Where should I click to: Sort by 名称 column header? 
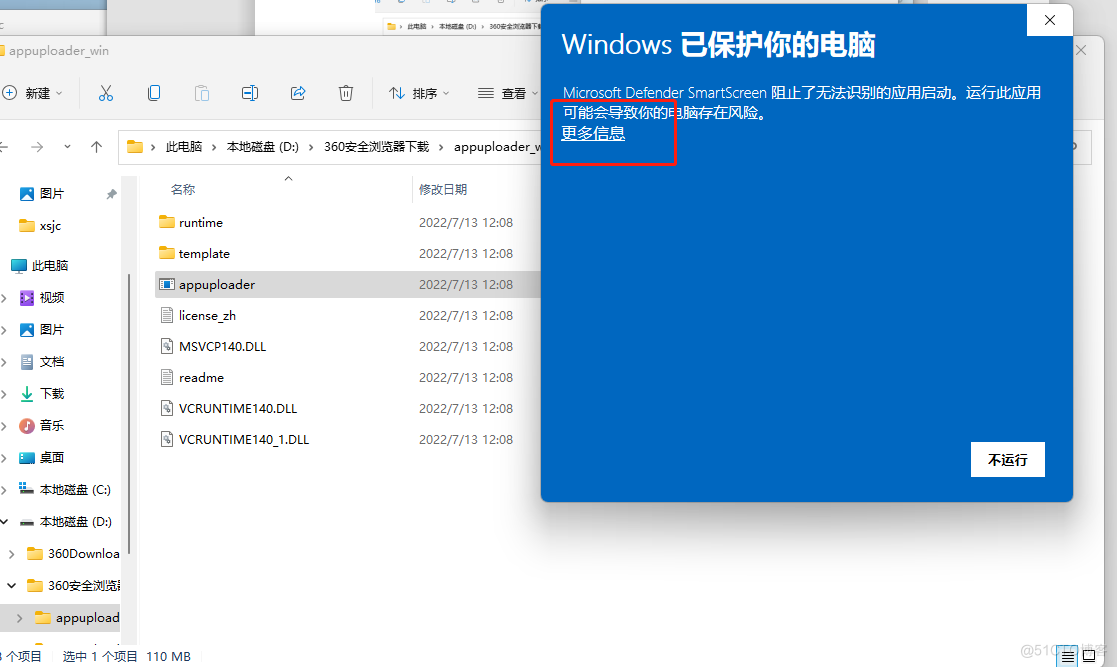183,190
